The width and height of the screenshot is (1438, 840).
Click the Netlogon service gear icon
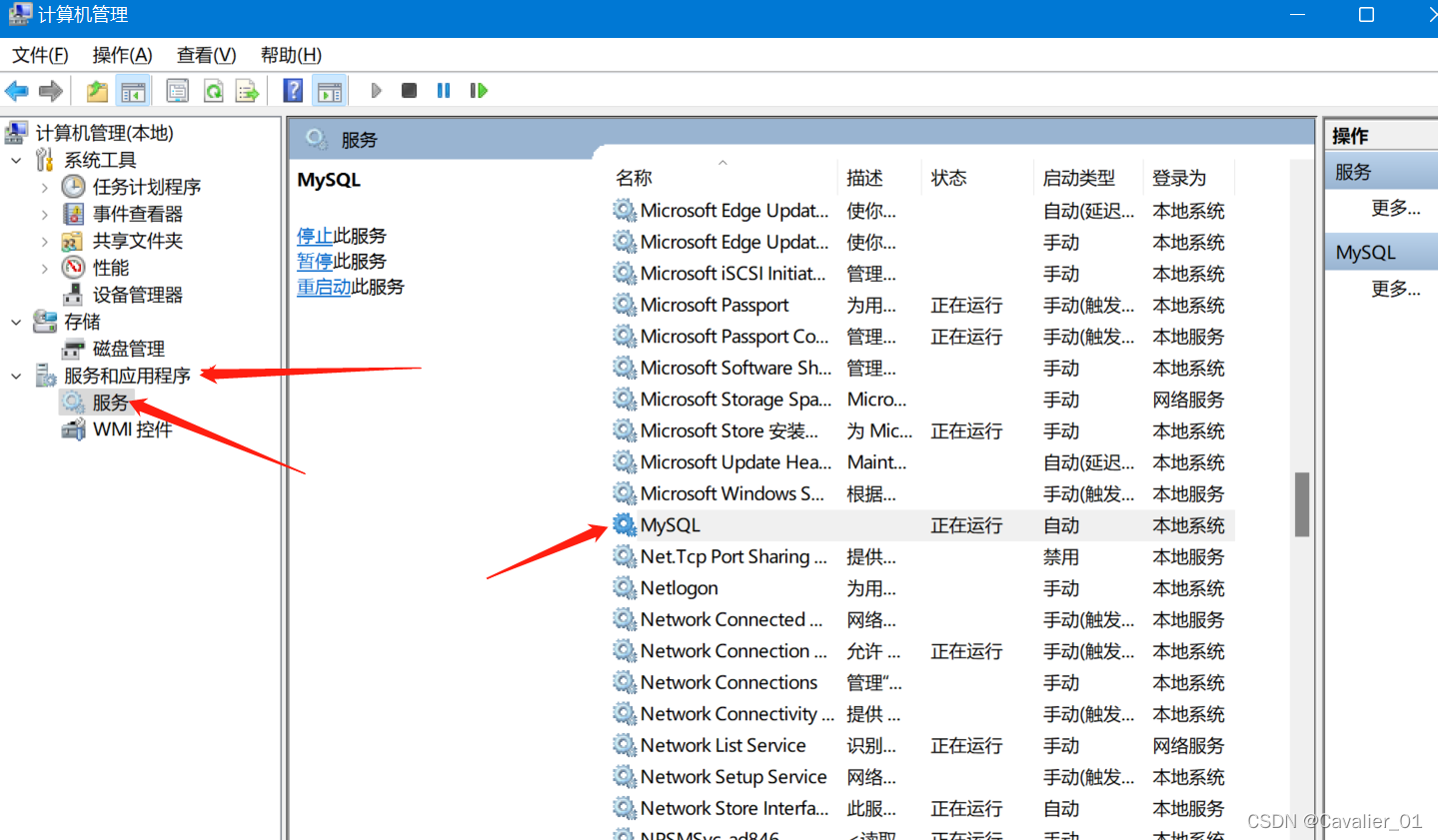pyautogui.click(x=625, y=587)
